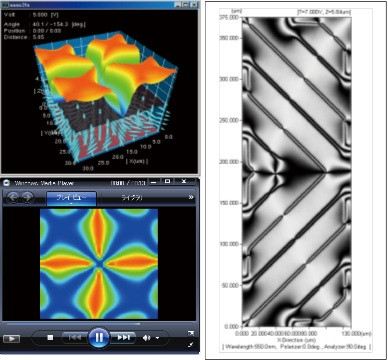Click the Windows Media Player title icon
388x360 pixels.
coord(7,183)
